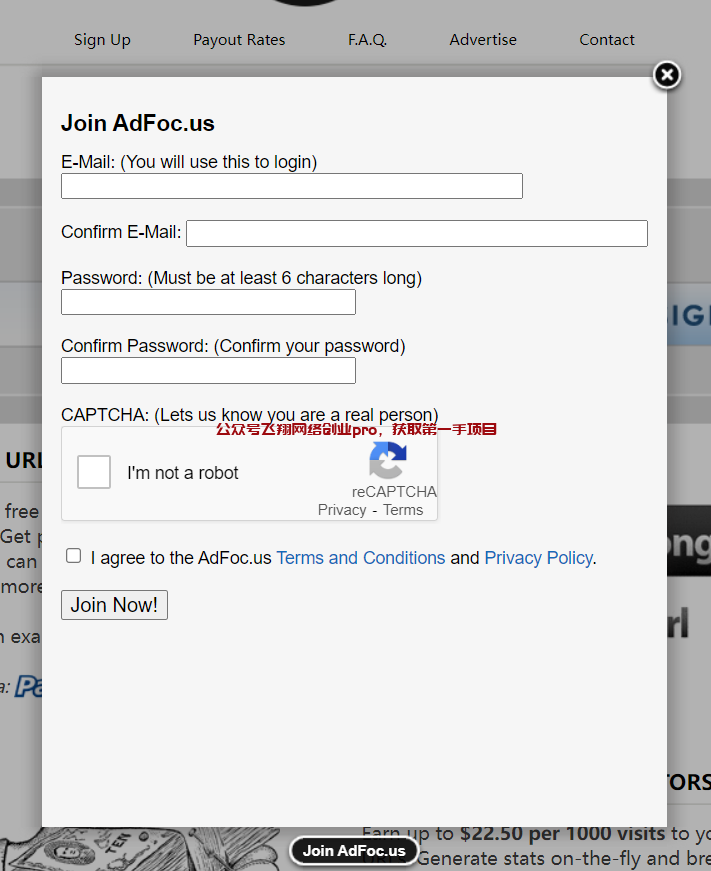Open the Contact page
Screen dimensions: 711x871
pos(607,40)
